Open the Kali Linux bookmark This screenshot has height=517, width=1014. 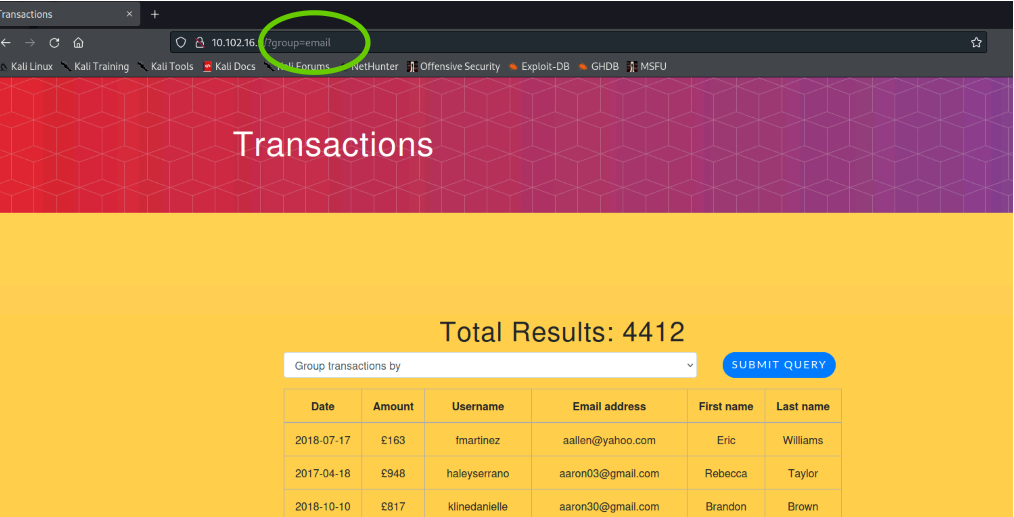[28, 67]
